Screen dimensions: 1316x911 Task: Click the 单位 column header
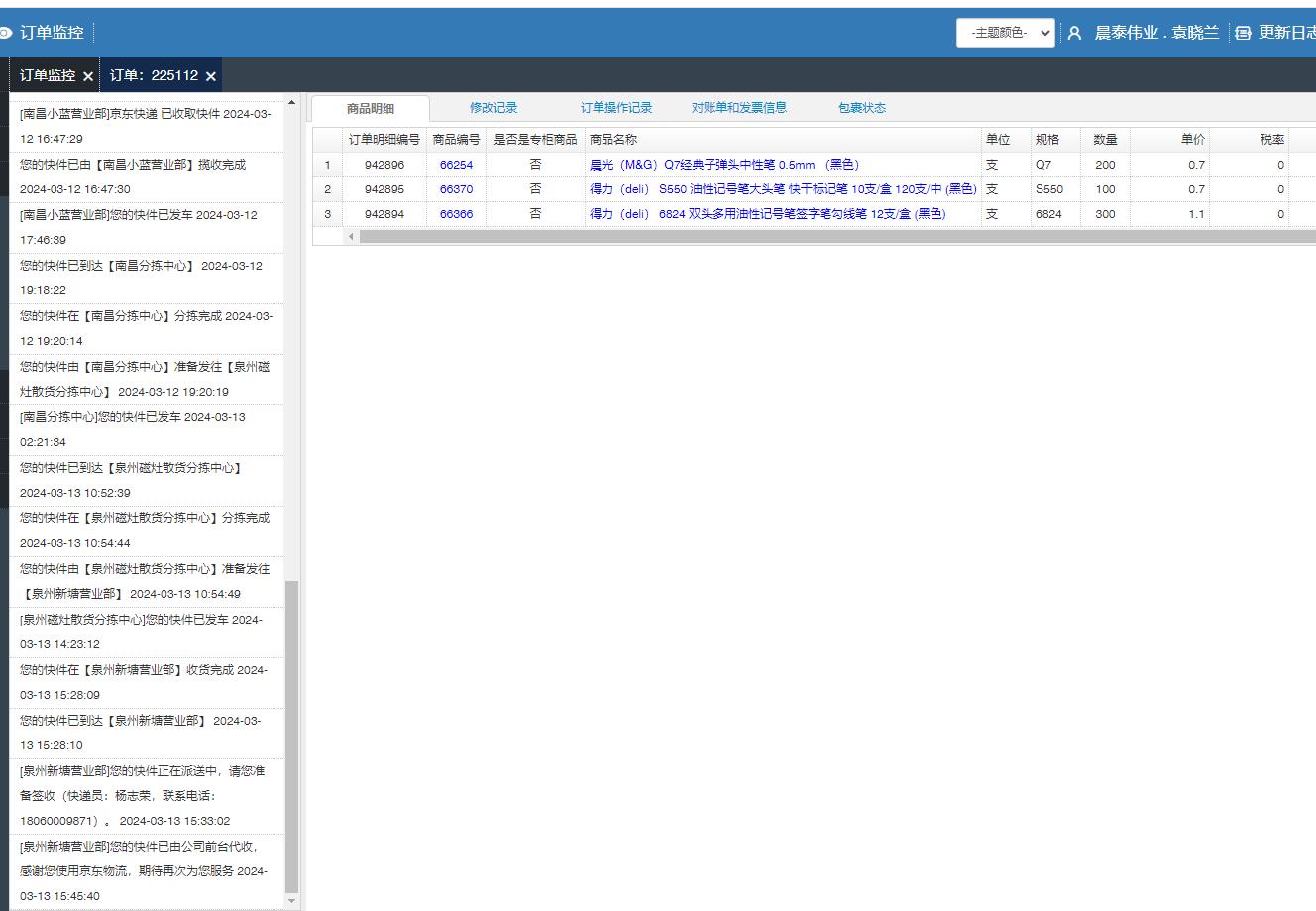[1006, 140]
